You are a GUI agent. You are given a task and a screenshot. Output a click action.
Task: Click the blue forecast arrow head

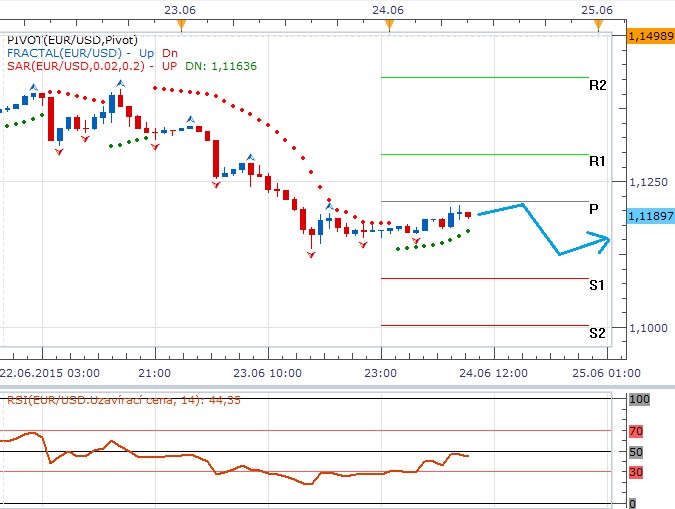[x=603, y=238]
